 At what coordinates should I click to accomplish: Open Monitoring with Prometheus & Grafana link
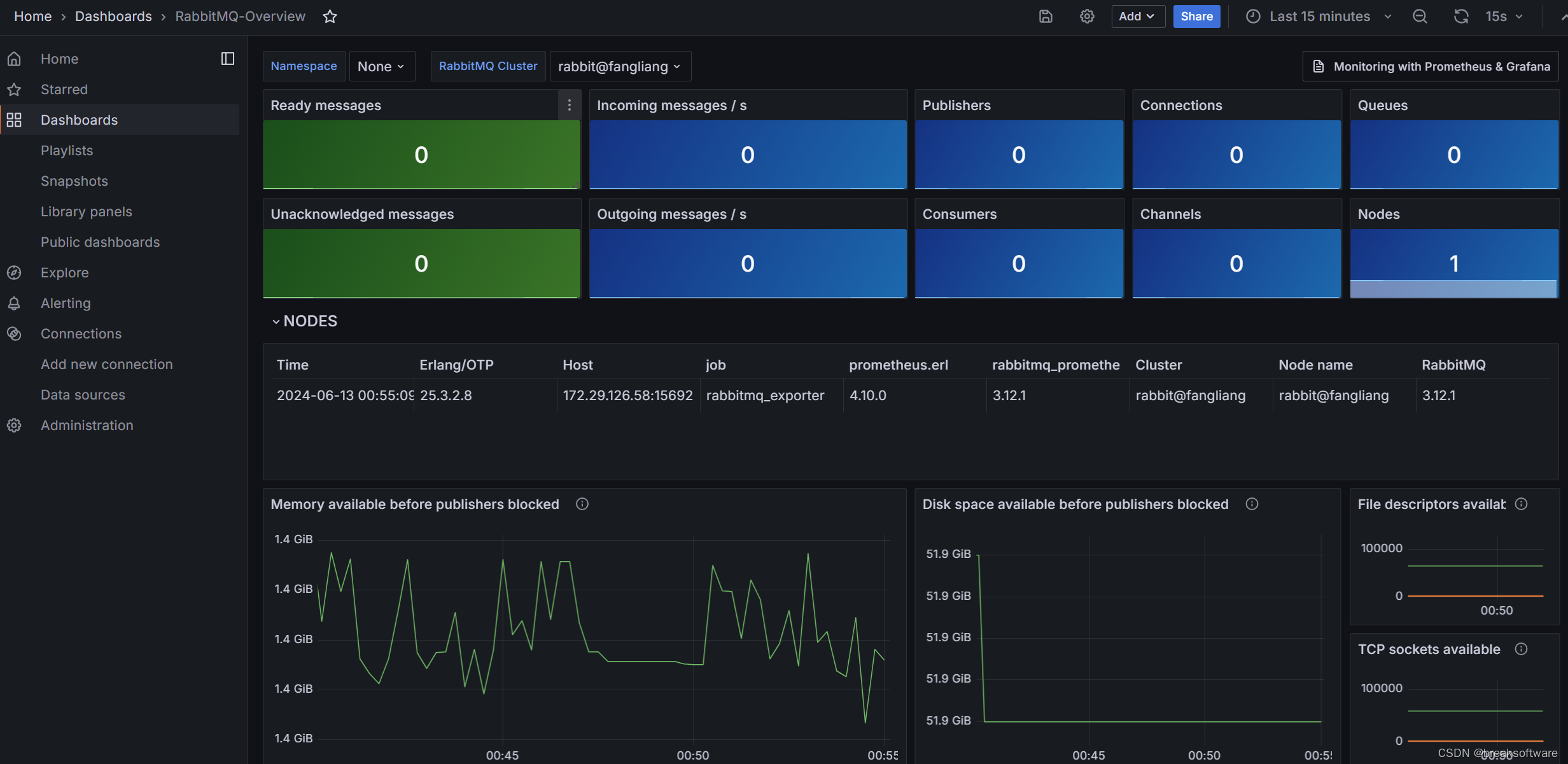click(1431, 67)
